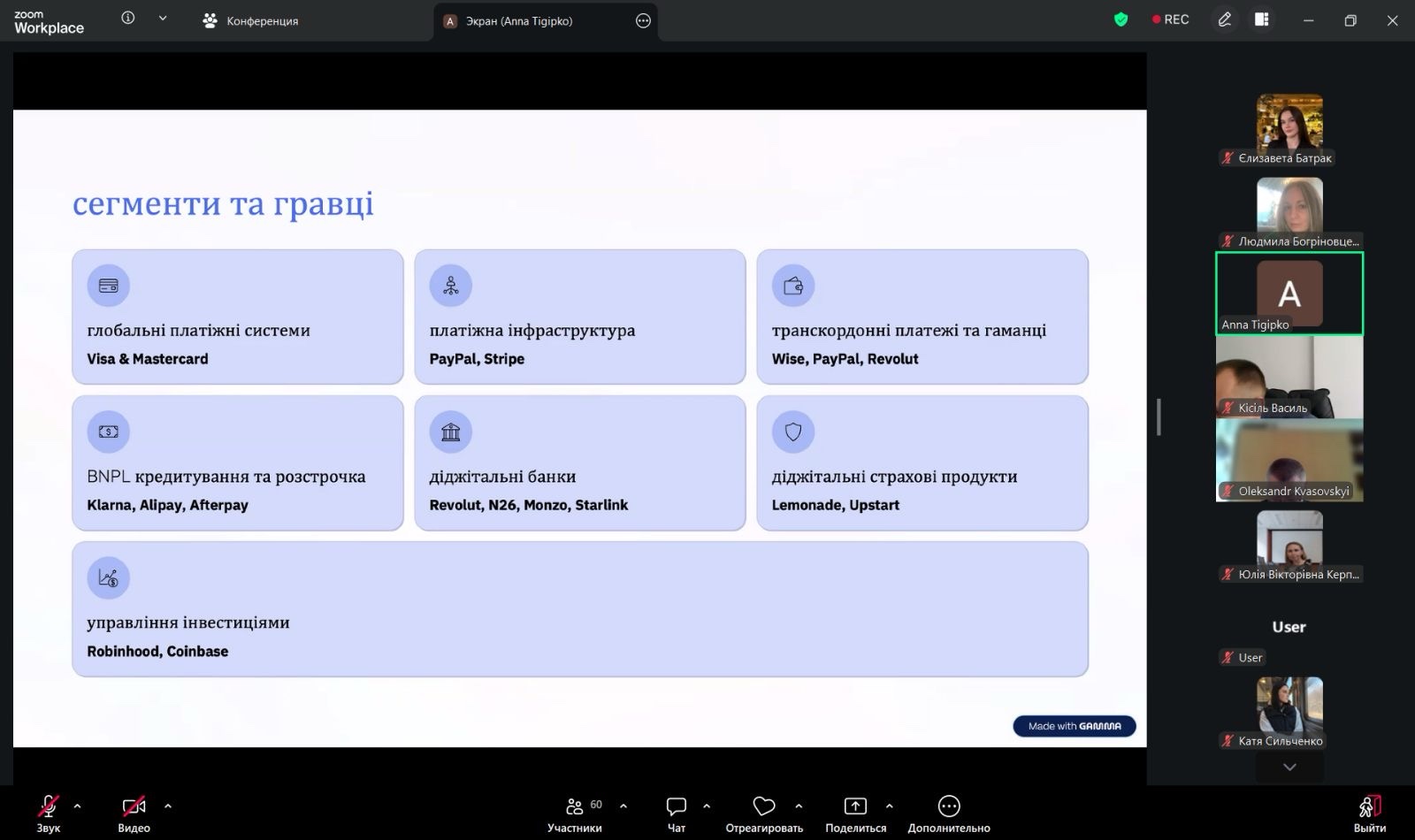Click the text PayPal, Stripe
Screen dimensions: 1415x840
point(477,359)
